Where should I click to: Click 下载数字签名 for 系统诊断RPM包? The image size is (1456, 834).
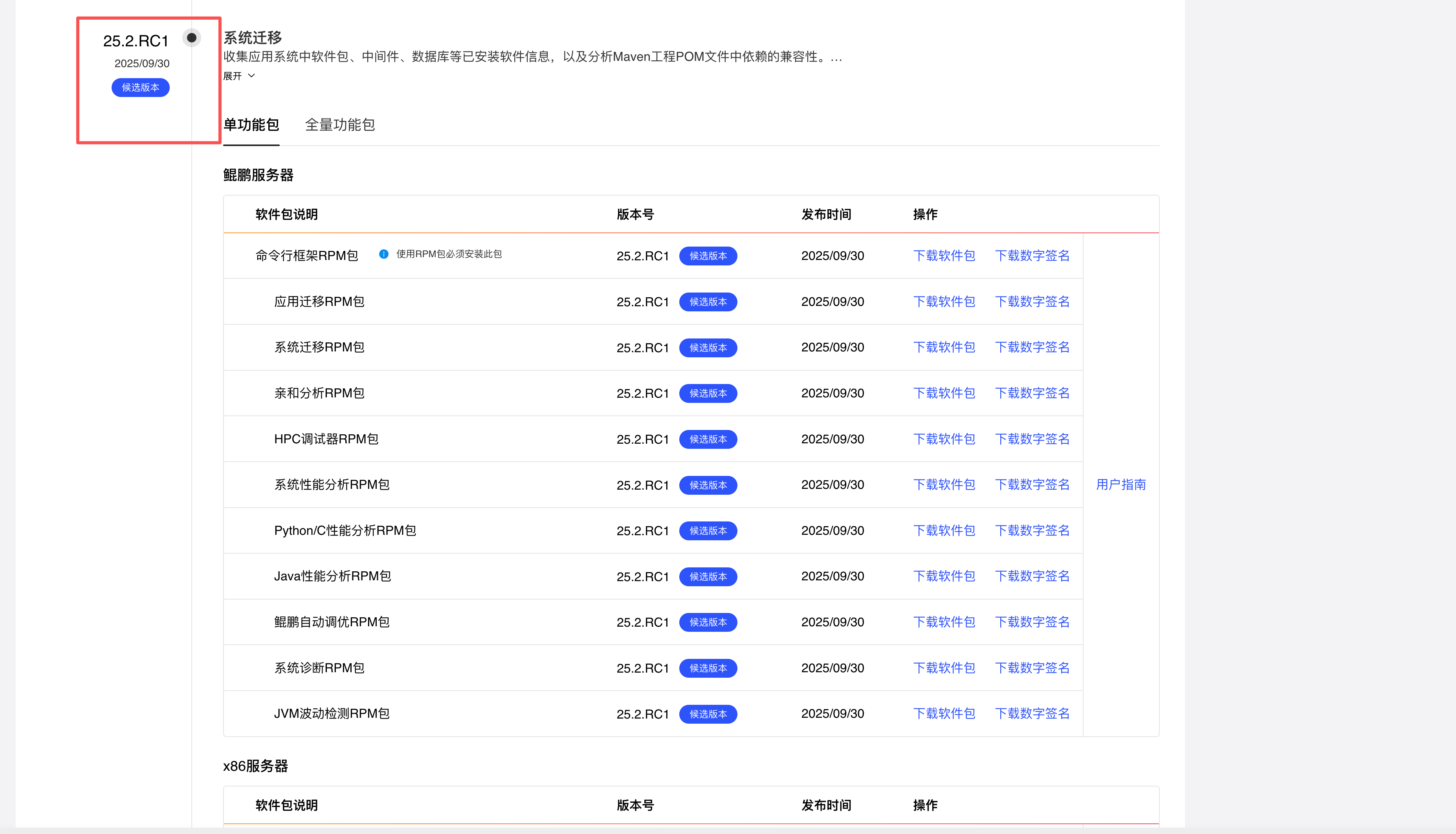pos(1032,668)
